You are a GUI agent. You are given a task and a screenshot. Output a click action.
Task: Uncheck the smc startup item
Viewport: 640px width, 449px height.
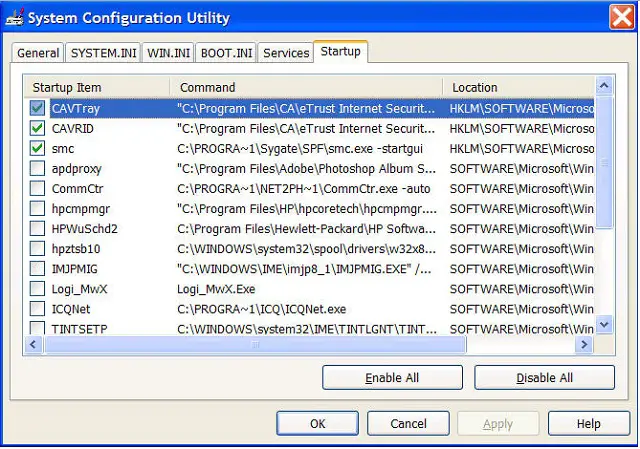click(37, 148)
